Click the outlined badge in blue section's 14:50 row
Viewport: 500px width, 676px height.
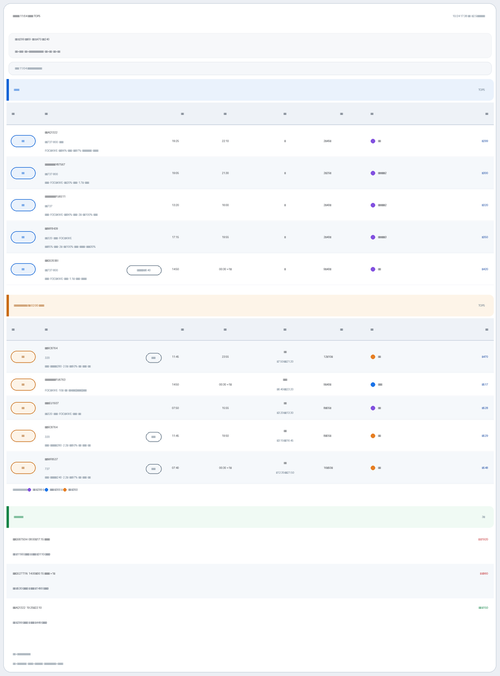(x=144, y=270)
